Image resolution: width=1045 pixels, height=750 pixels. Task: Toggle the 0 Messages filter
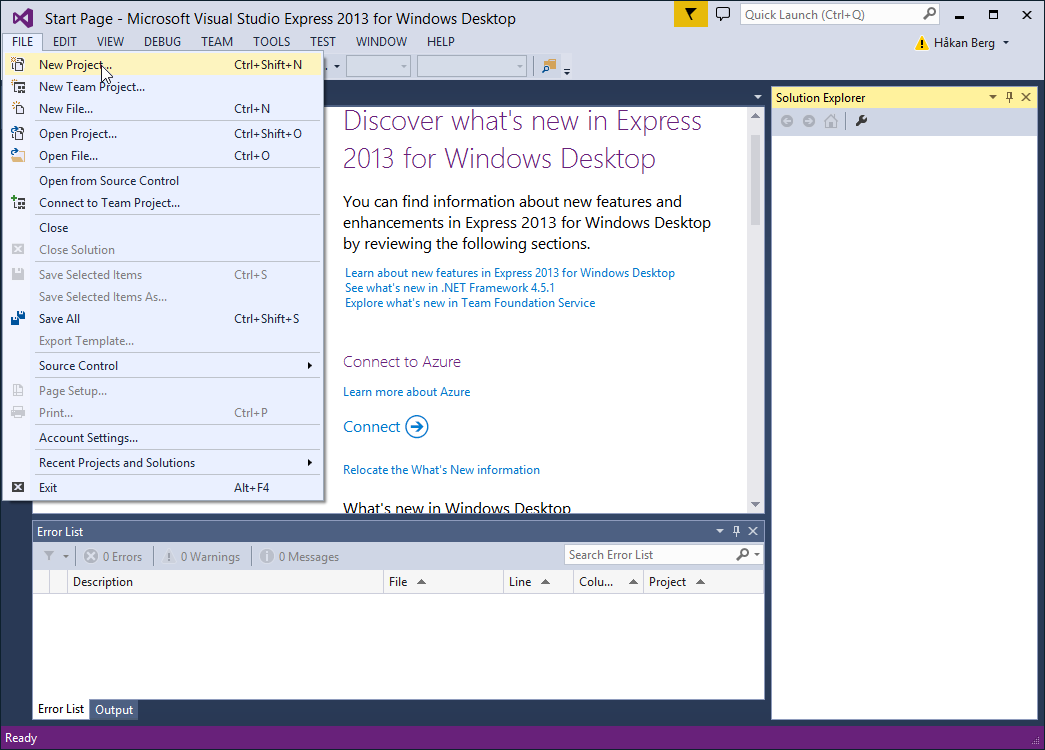300,557
